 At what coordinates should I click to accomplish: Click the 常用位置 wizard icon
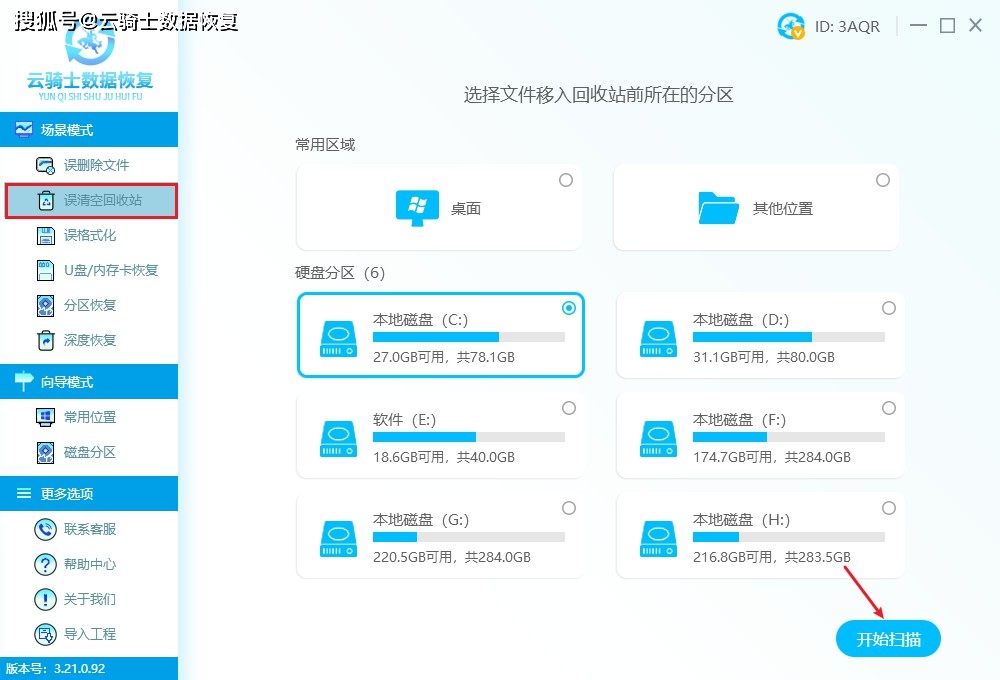46,417
